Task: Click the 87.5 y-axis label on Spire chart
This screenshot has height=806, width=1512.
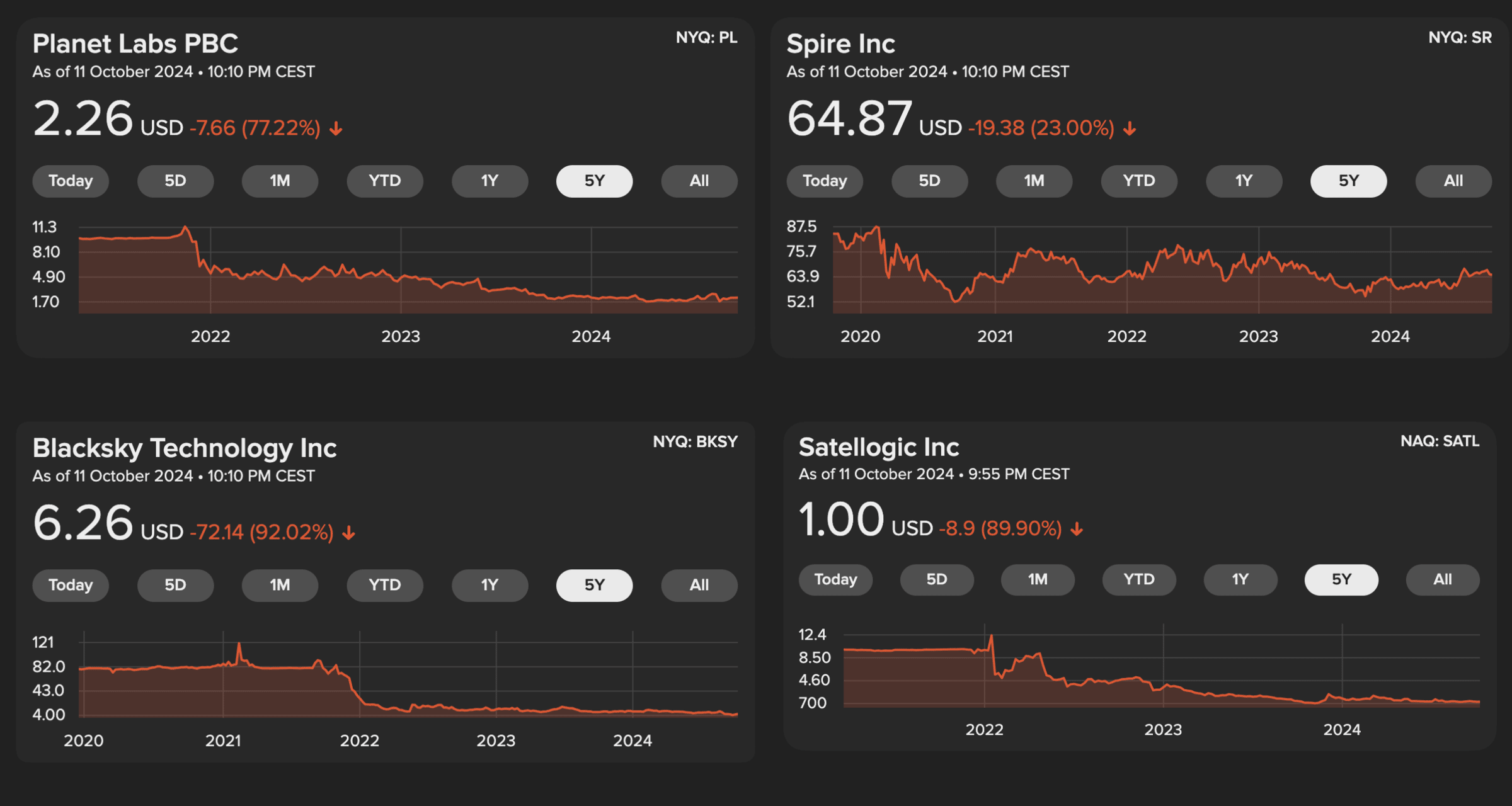Action: [801, 227]
